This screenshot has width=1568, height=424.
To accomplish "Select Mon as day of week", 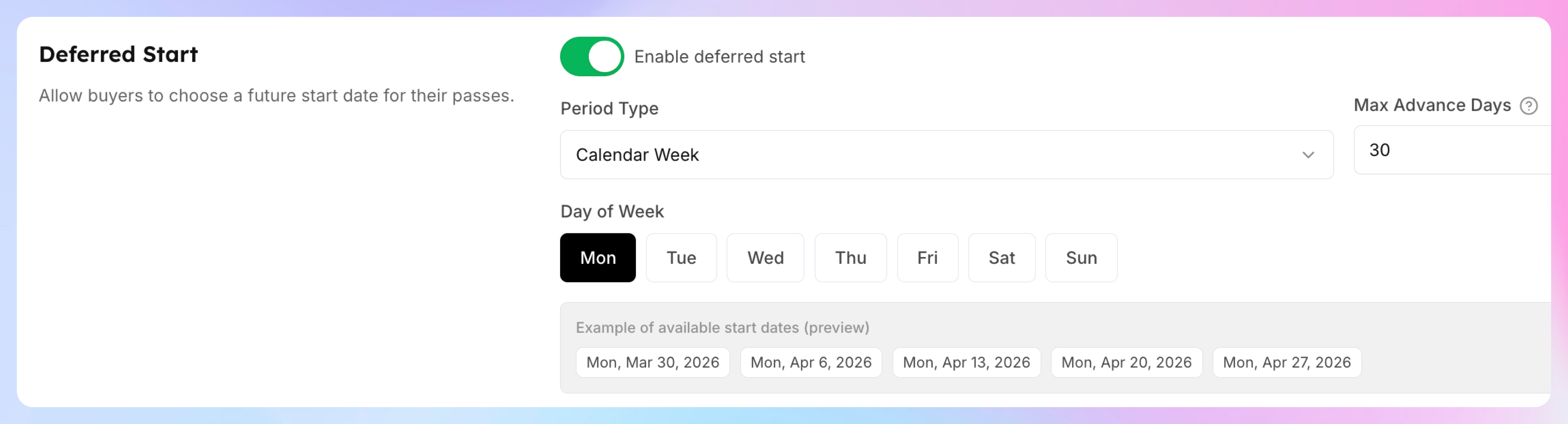I will (598, 258).
